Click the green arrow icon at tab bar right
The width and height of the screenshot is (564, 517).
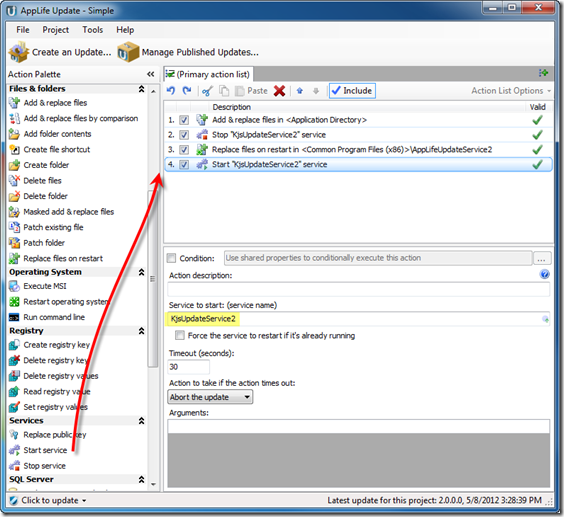[543, 73]
